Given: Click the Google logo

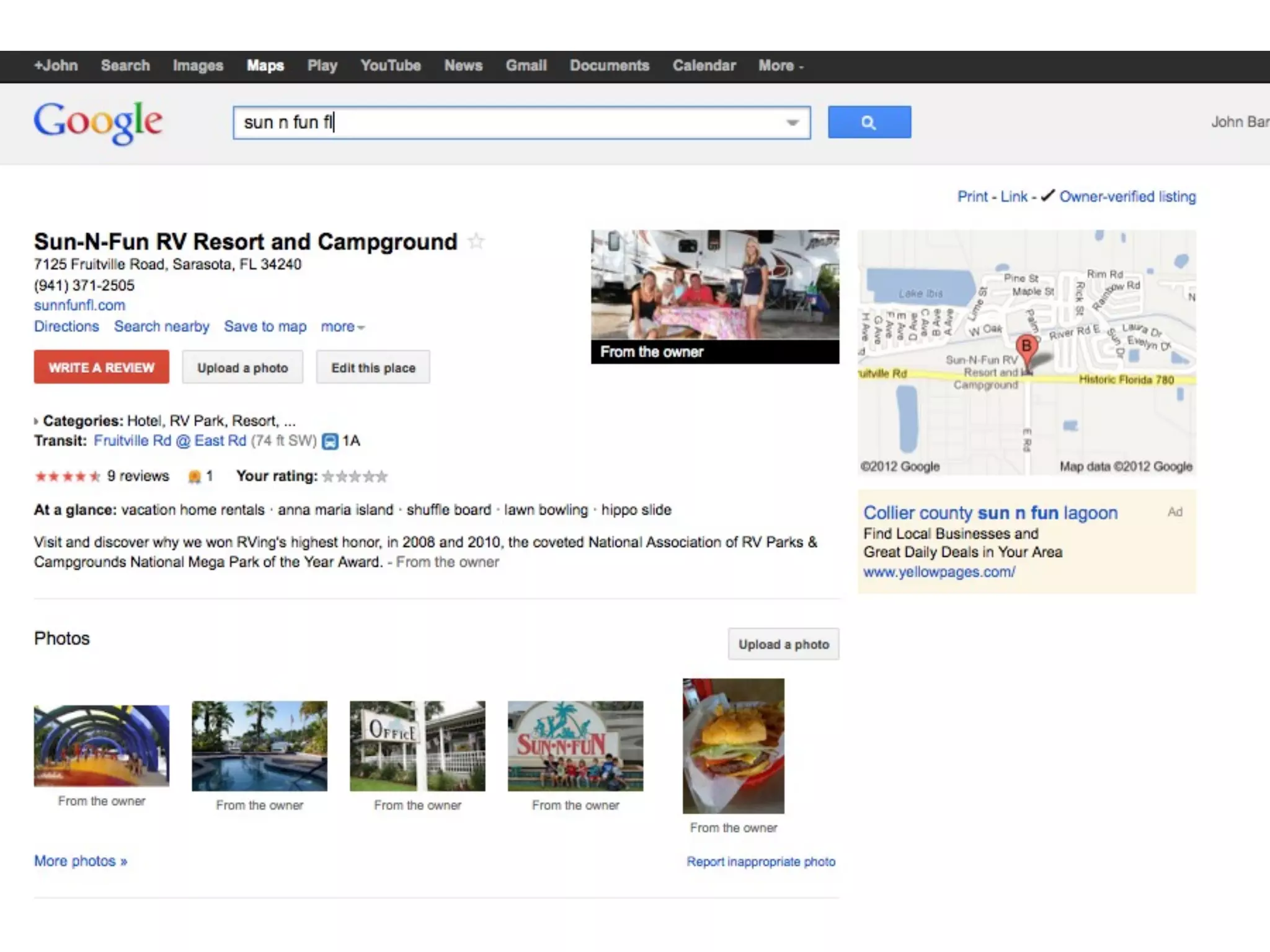Looking at the screenshot, I should [98, 122].
